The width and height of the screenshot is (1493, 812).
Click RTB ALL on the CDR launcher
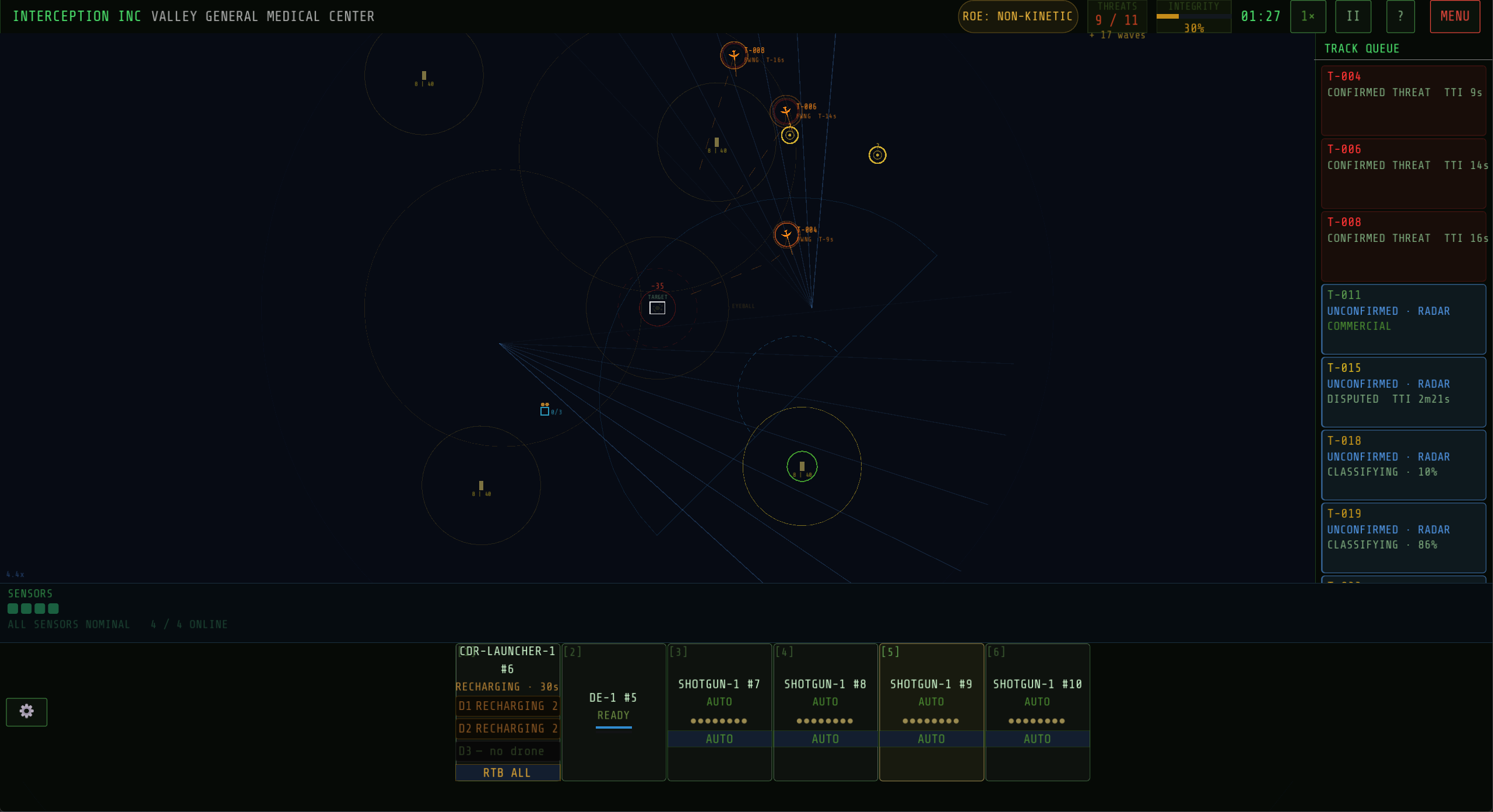click(x=507, y=772)
